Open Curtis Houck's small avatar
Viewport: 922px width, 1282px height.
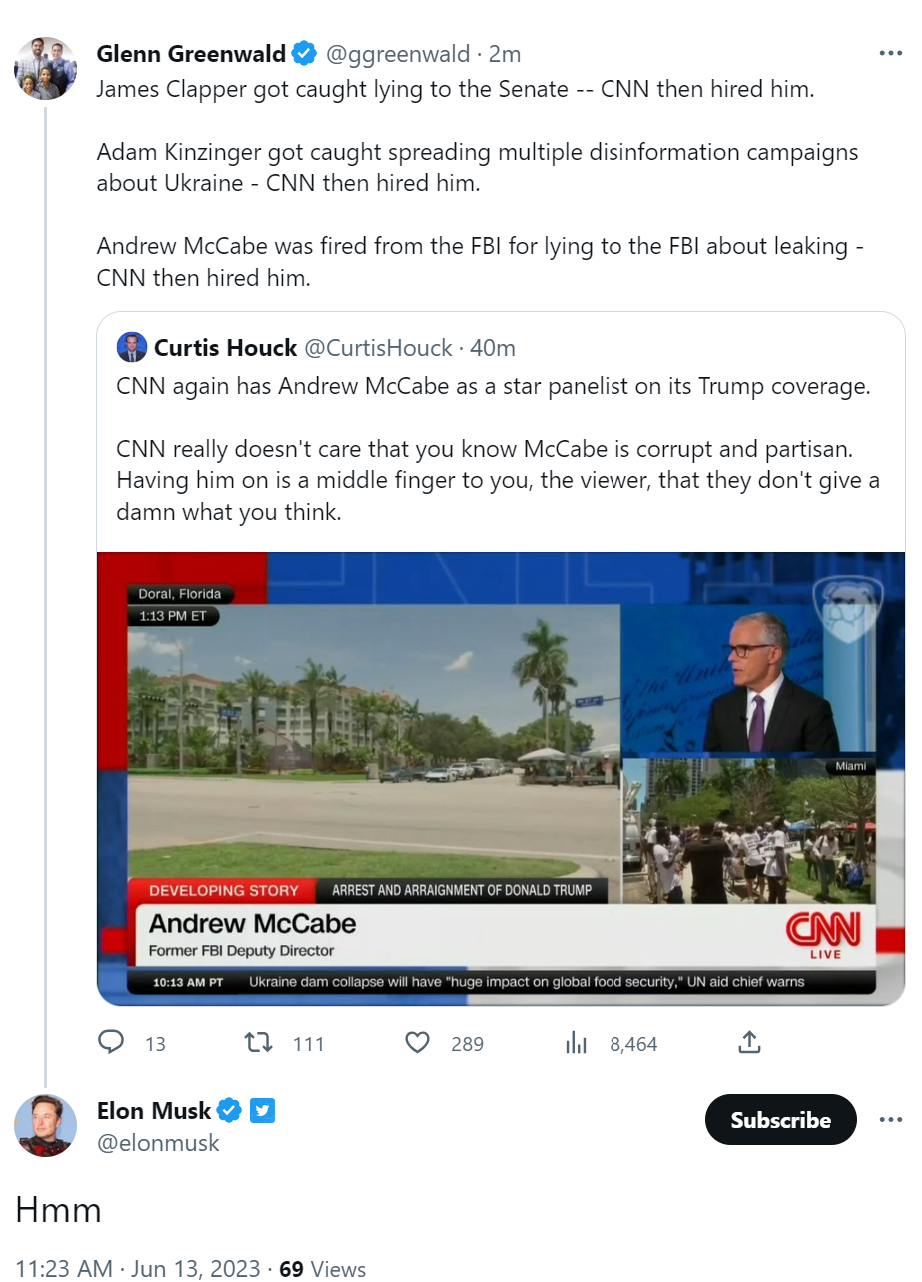coord(132,347)
